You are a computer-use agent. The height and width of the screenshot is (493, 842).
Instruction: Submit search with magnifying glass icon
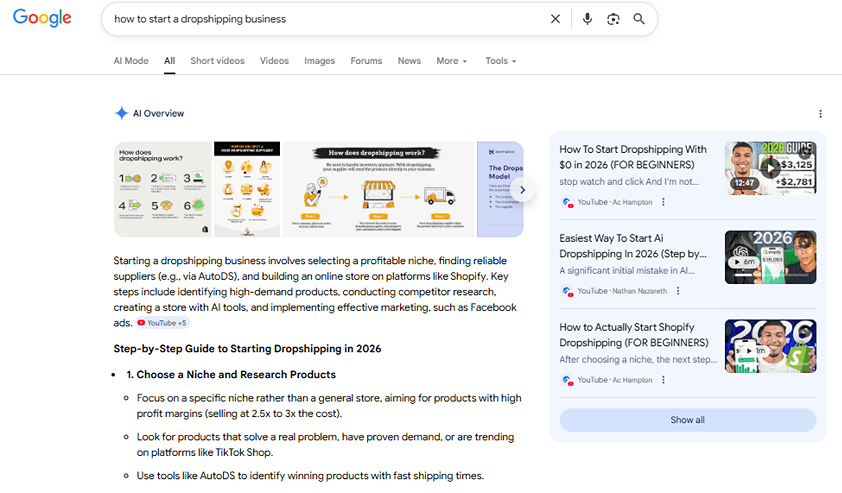coord(638,19)
